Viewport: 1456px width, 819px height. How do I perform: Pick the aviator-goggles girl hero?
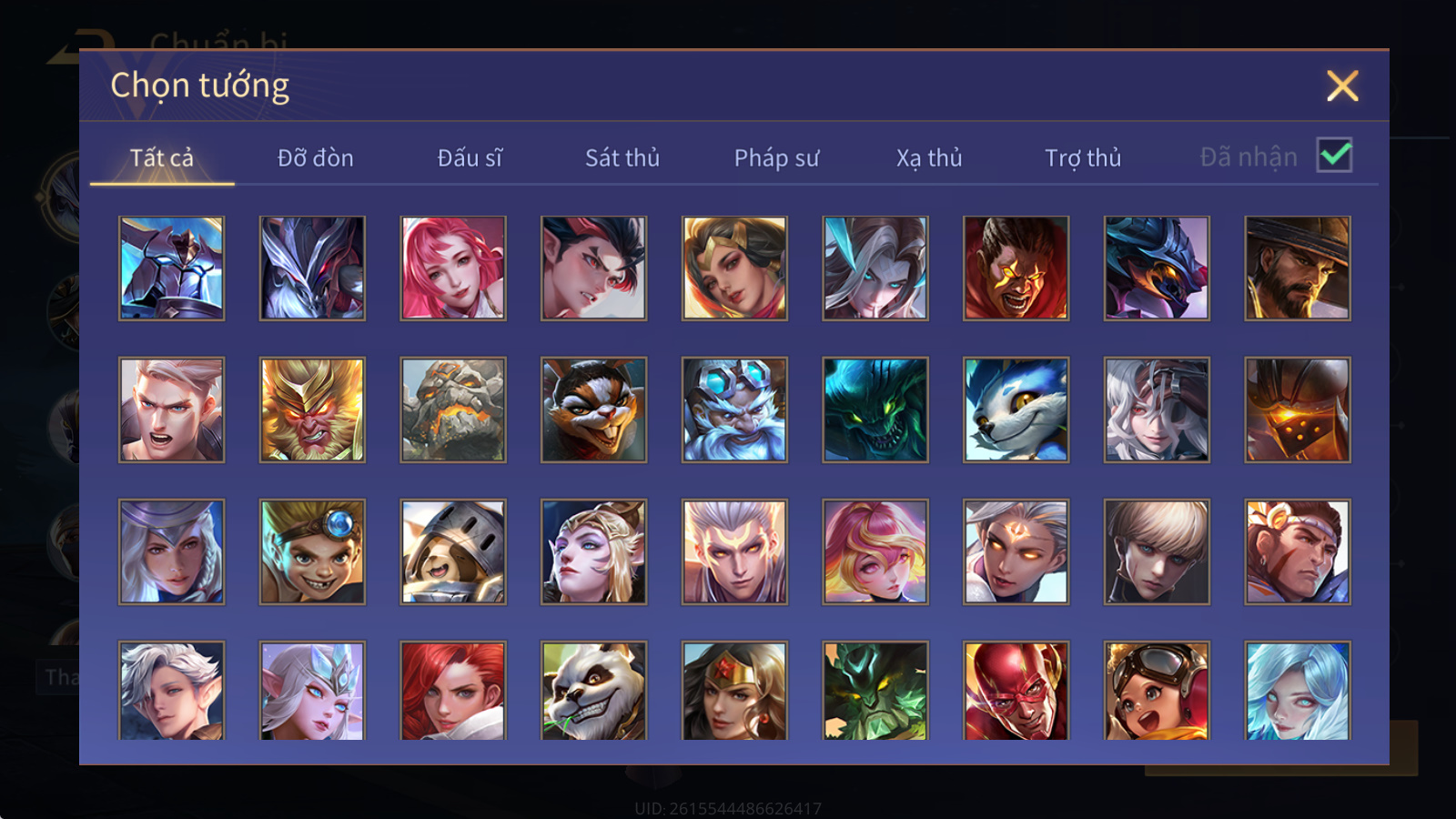1157,691
